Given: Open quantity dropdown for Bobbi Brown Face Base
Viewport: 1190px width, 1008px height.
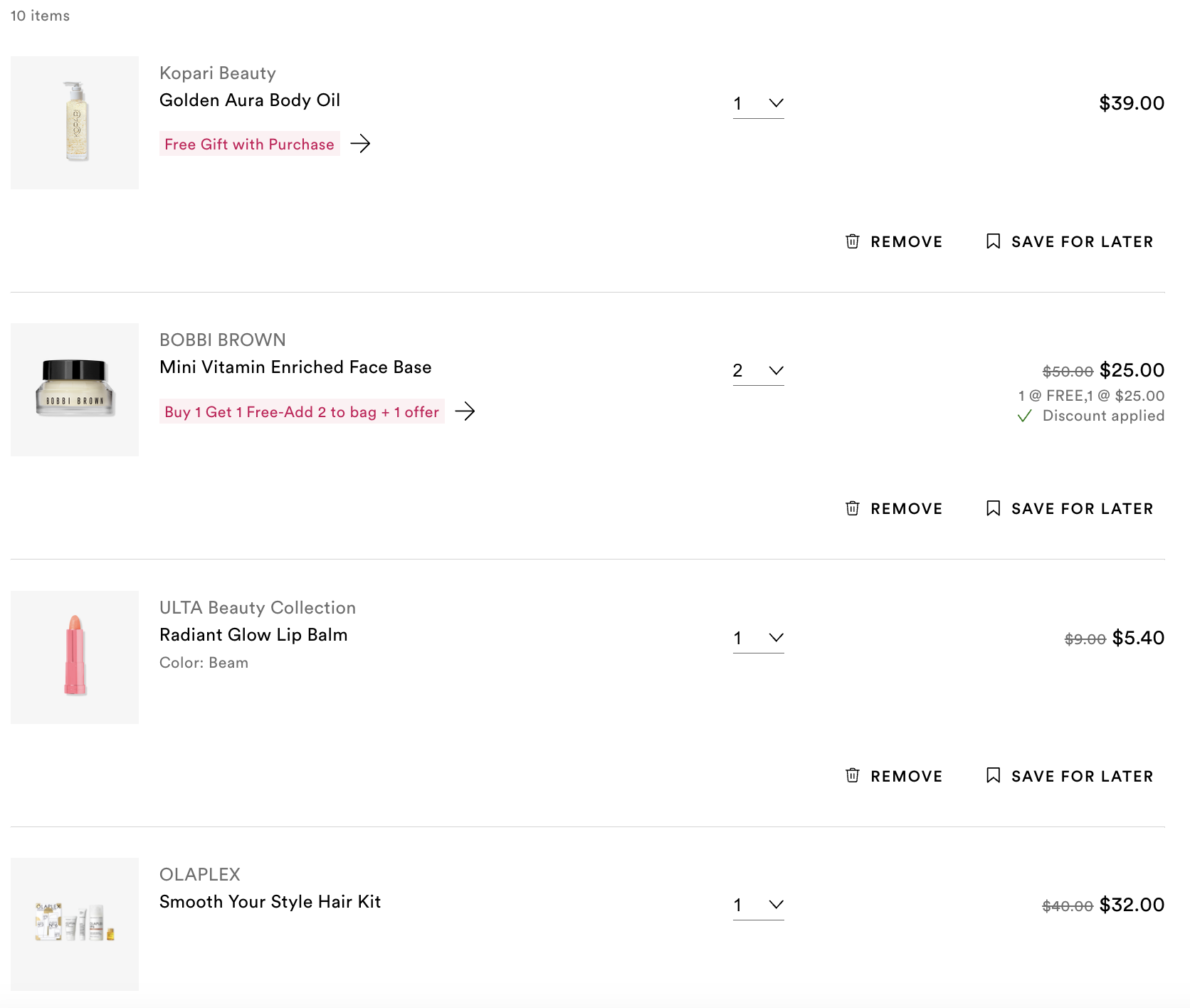Looking at the screenshot, I should [x=759, y=371].
